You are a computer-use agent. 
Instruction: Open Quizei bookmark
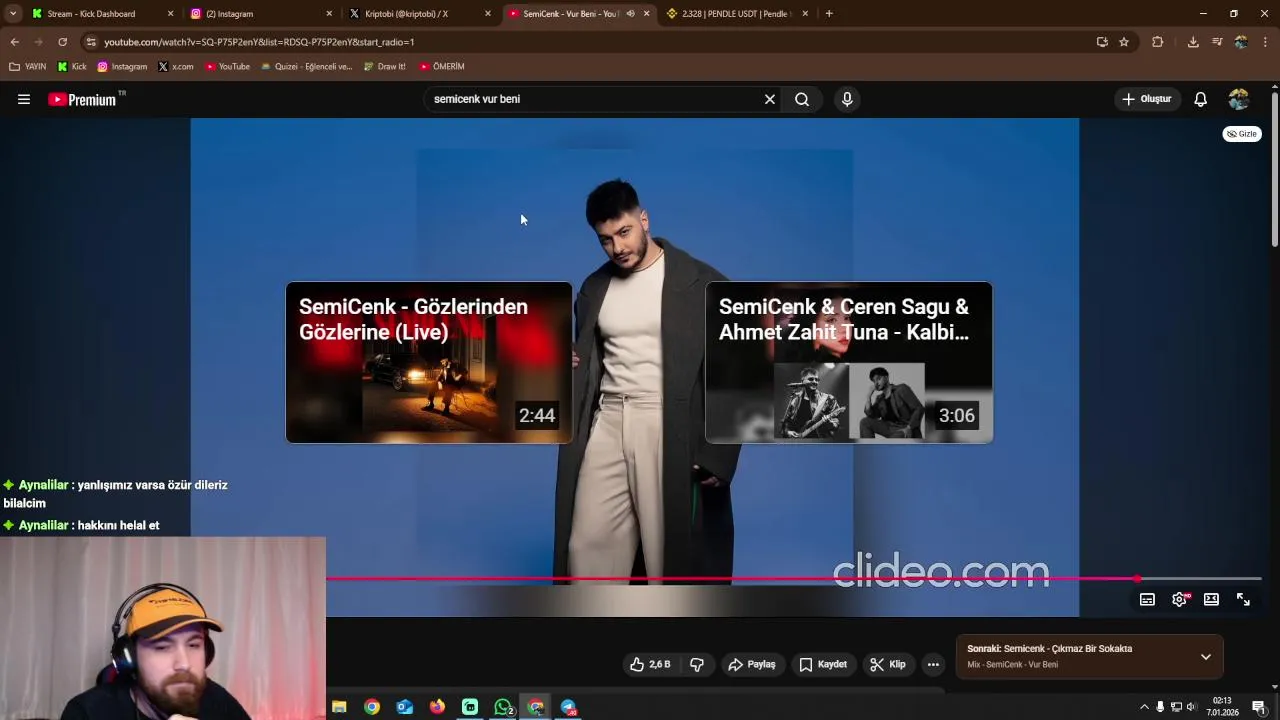[x=306, y=67]
